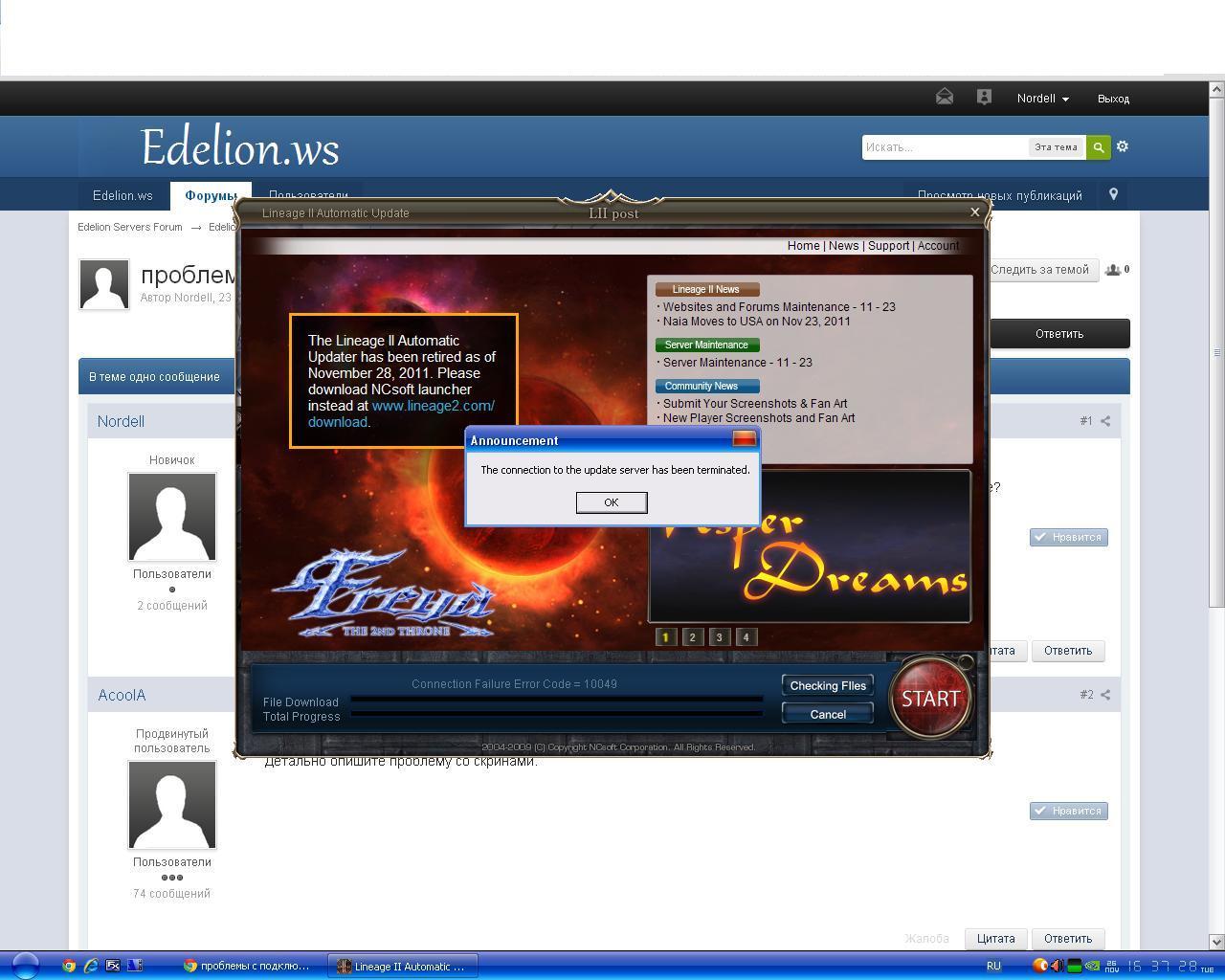Click the Chrome icon in quick launch
The width and height of the screenshot is (1225, 980).
point(69,966)
